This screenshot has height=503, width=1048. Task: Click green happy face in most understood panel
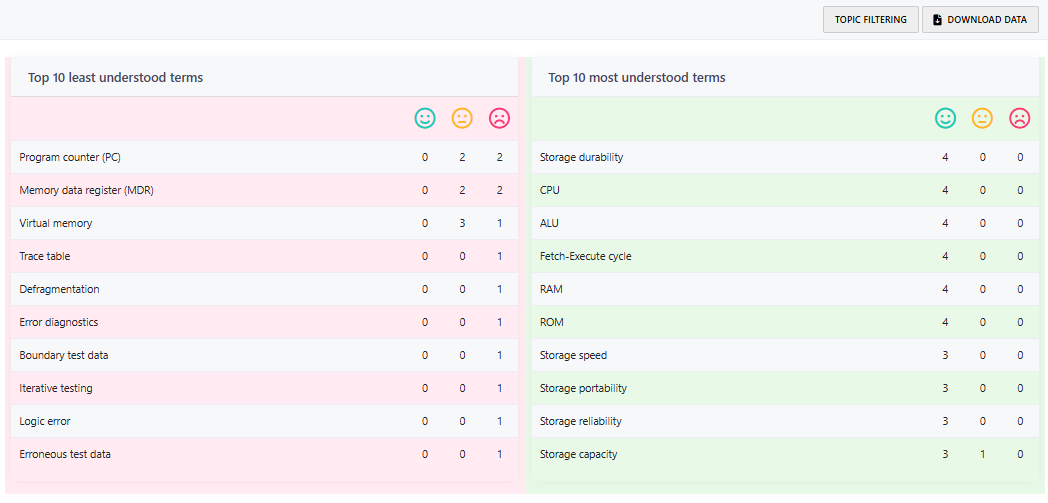(x=945, y=118)
